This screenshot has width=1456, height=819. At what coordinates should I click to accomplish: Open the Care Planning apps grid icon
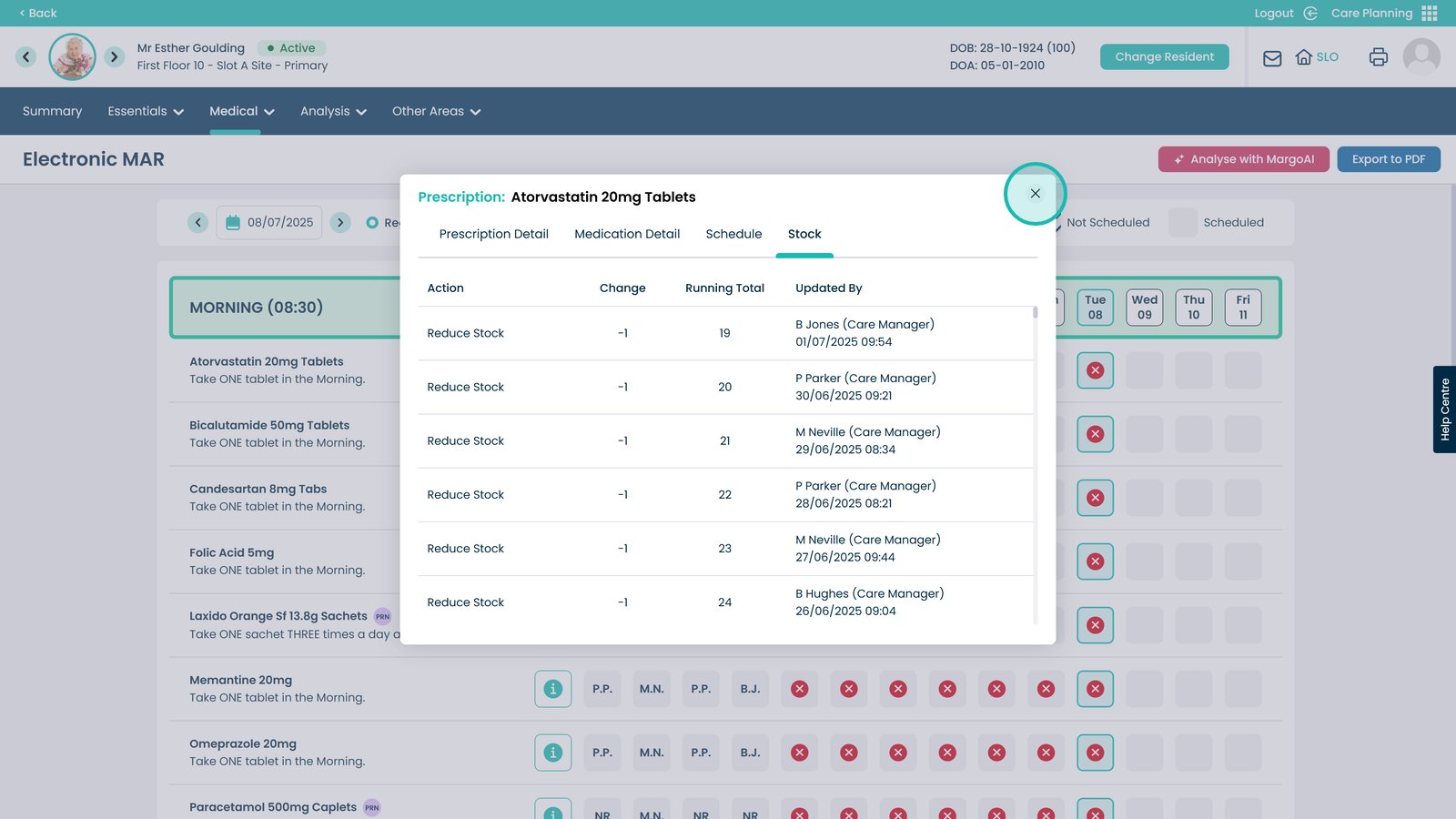(1430, 13)
